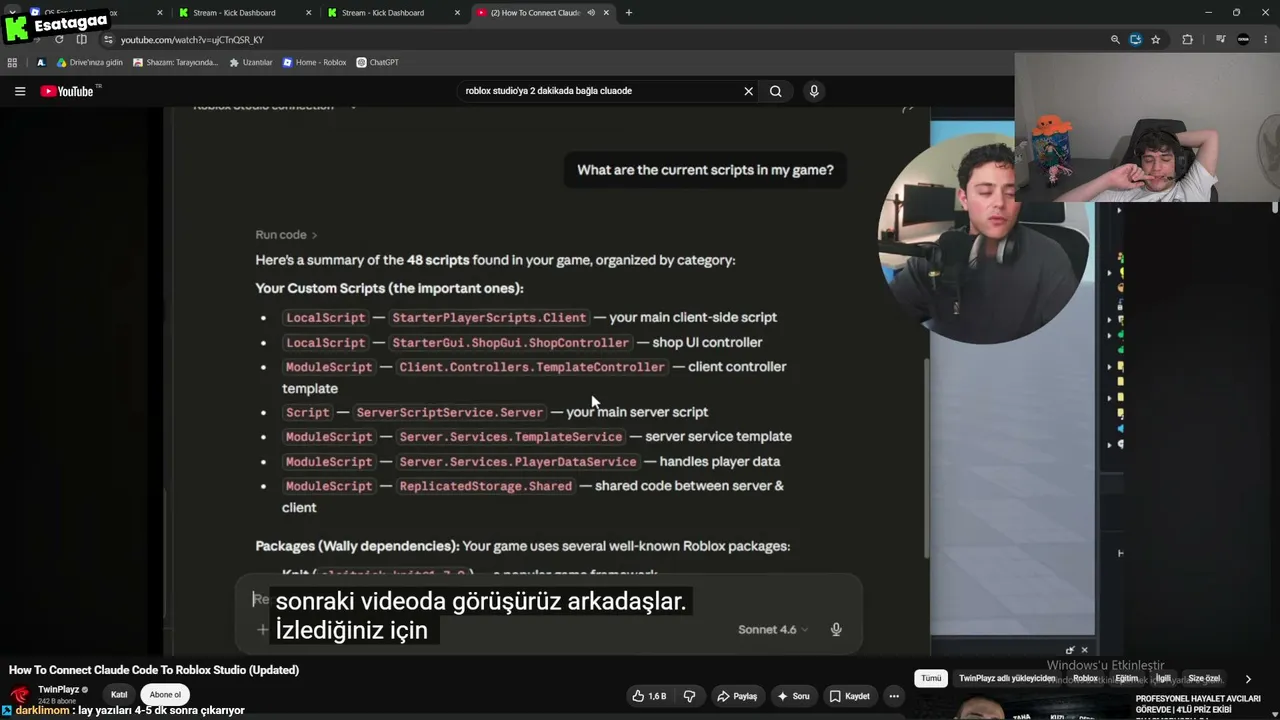Open more actions three-dot menu under video

(x=895, y=696)
